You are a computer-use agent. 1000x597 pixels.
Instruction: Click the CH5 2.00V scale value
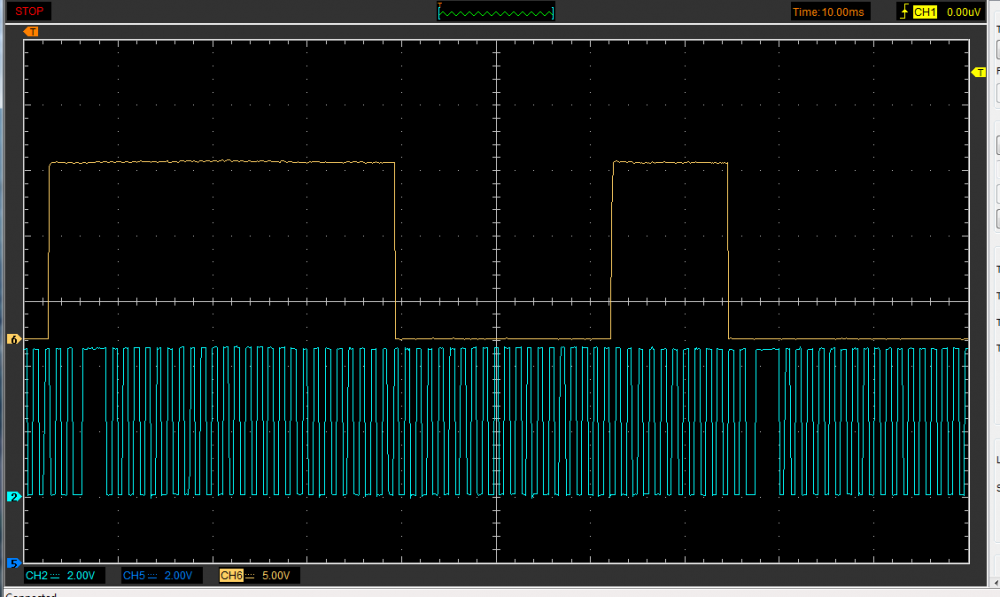click(x=178, y=576)
